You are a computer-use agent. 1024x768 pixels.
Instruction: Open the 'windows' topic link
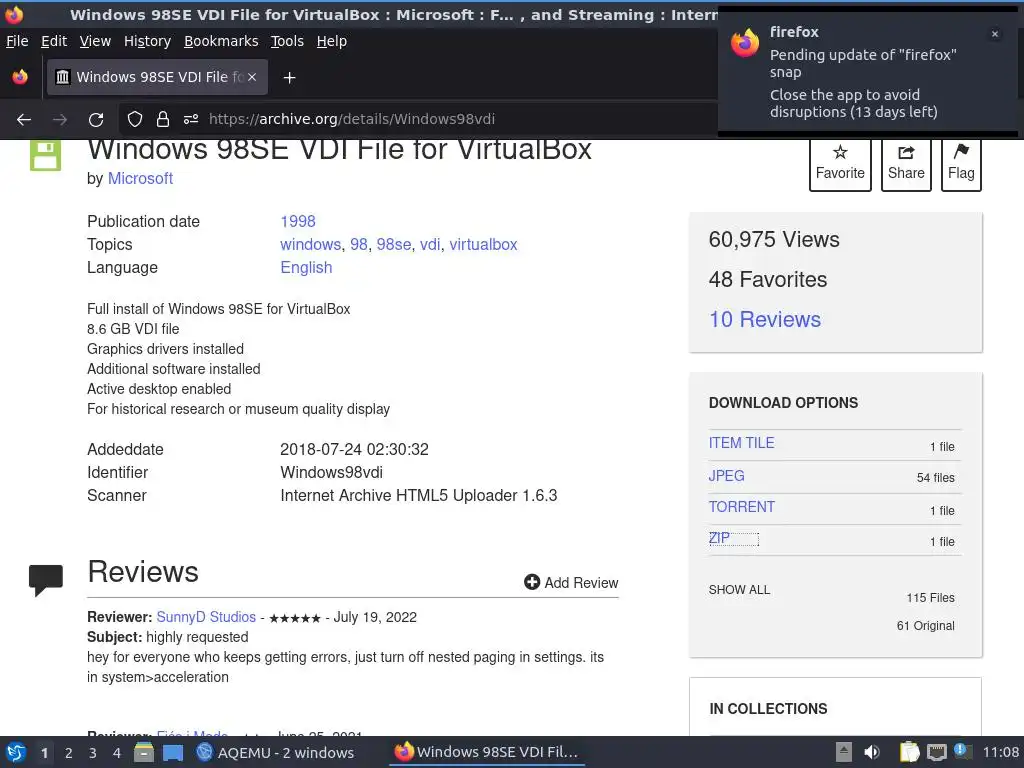coord(311,244)
